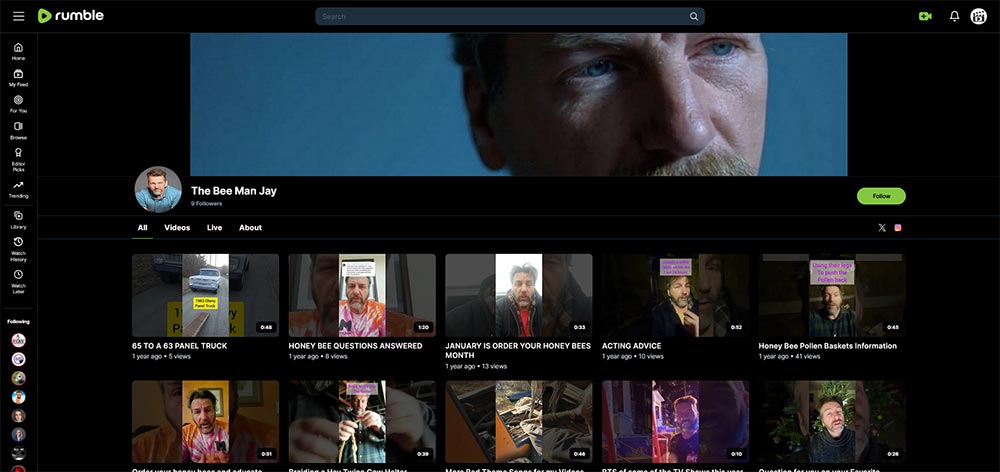Screen dimensions: 1000x472
Task: Open Honey Bee Pollen Baskets video thumbnail
Action: [832, 295]
